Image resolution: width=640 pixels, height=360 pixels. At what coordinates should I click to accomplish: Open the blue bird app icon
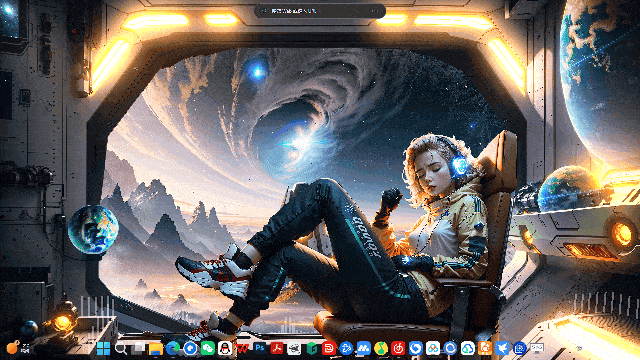pos(502,348)
